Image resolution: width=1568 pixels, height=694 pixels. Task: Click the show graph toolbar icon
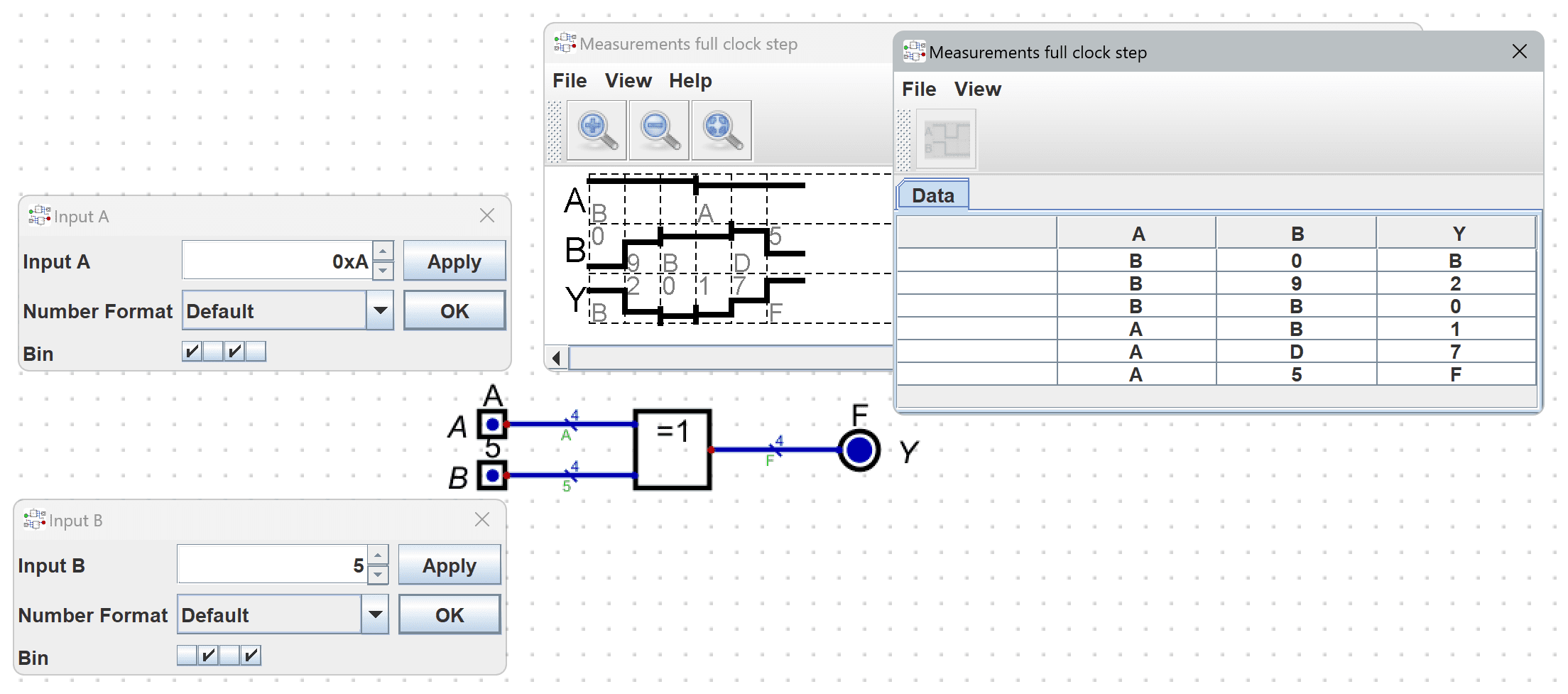pos(947,139)
